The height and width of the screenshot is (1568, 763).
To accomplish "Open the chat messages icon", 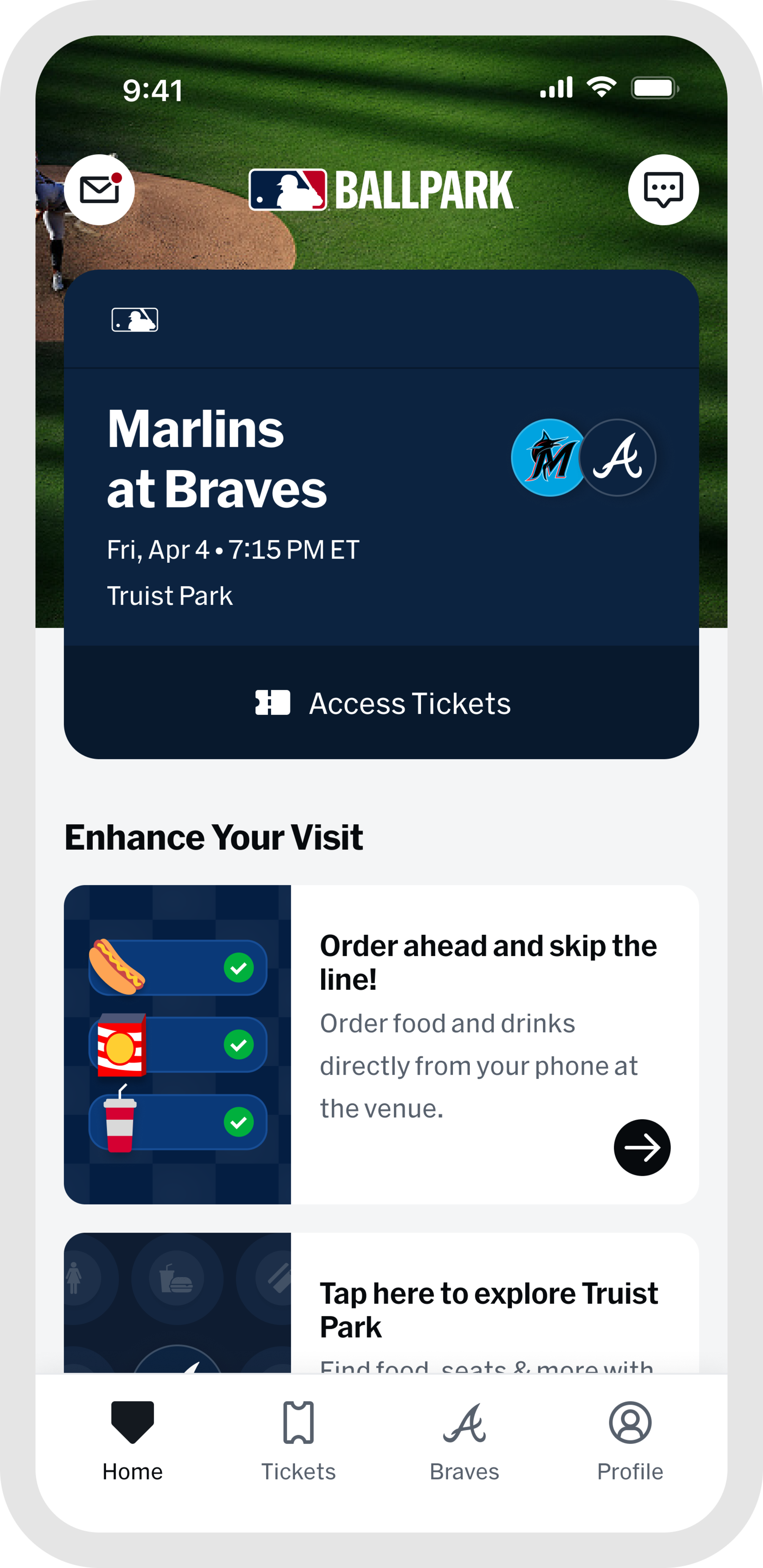I will pos(663,190).
